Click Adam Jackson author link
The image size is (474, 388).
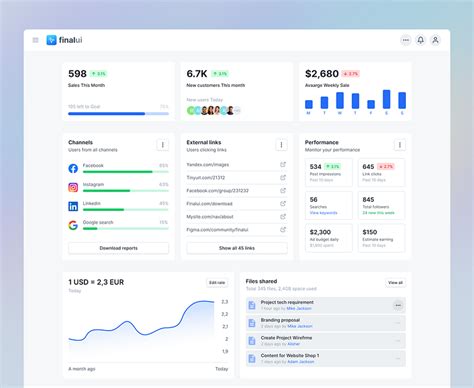point(301,362)
